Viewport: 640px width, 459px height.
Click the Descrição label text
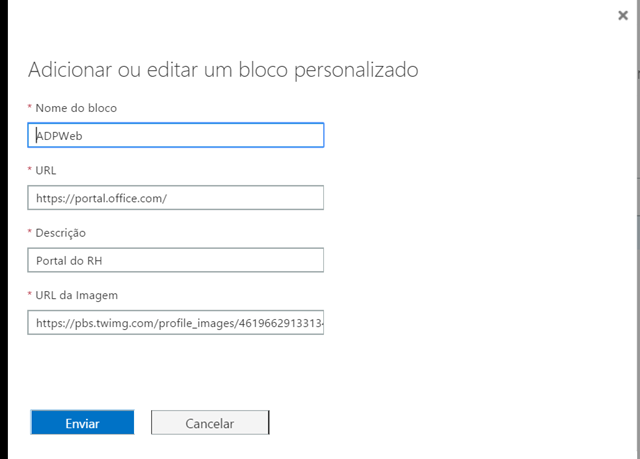tap(61, 233)
